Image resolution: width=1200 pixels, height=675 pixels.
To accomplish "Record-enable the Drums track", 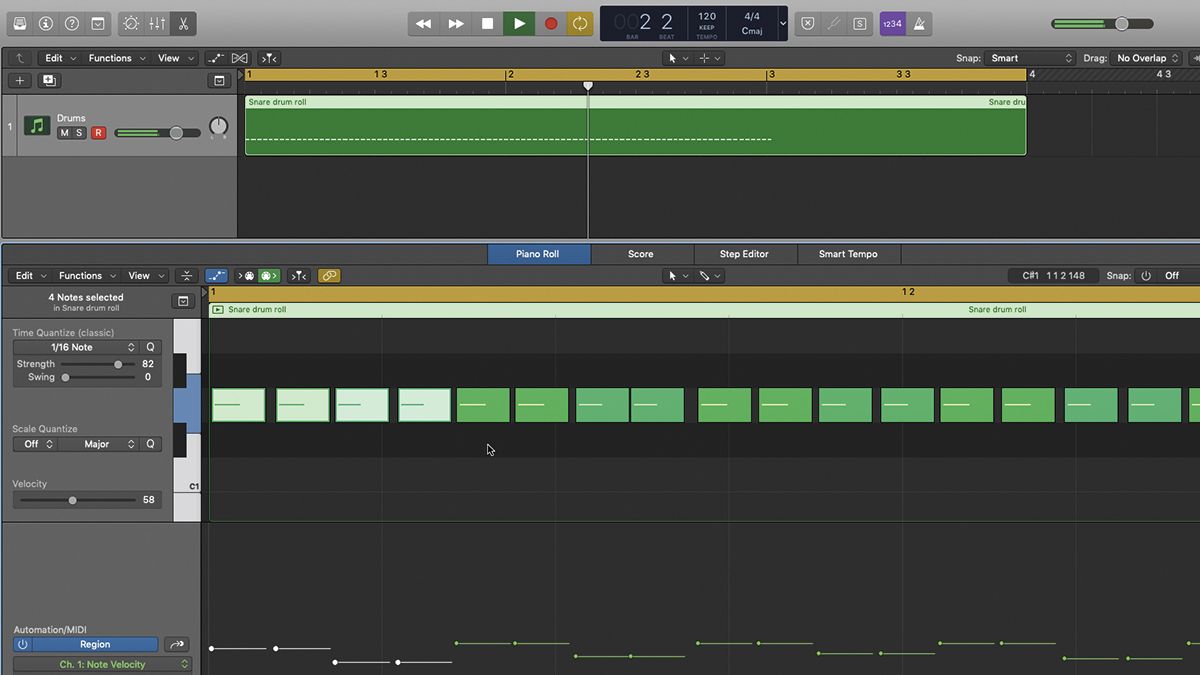I will coord(98,133).
